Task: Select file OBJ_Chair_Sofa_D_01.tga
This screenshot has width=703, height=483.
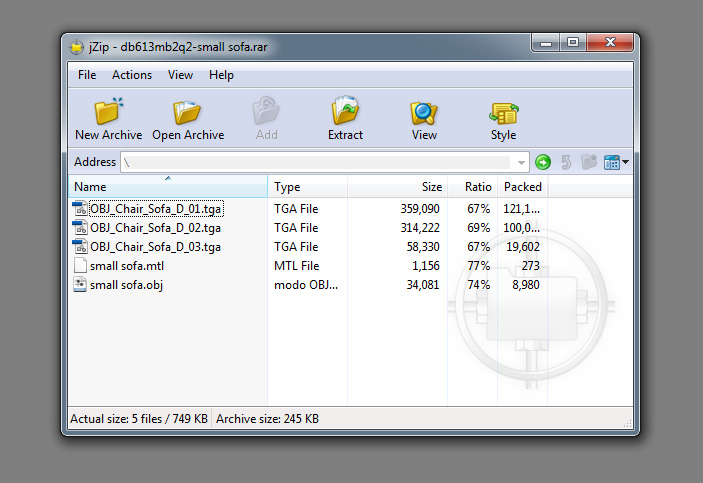Action: tap(156, 209)
